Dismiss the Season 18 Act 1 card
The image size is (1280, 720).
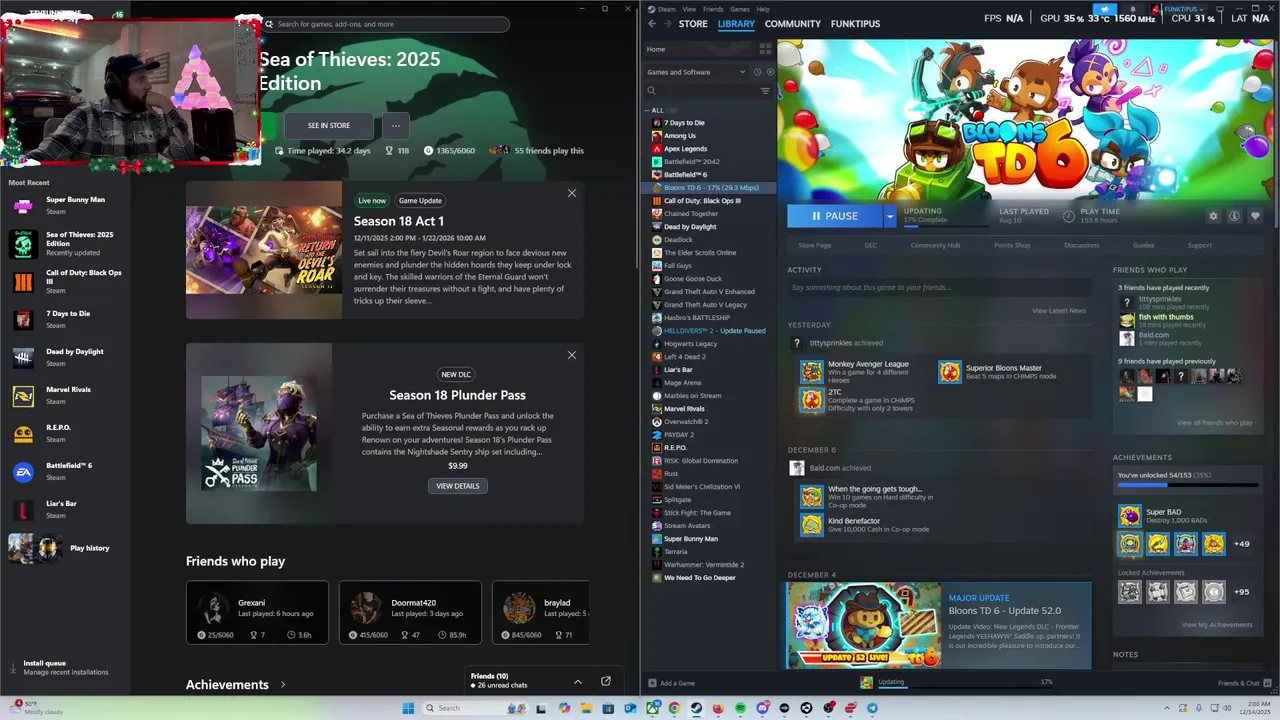point(572,193)
